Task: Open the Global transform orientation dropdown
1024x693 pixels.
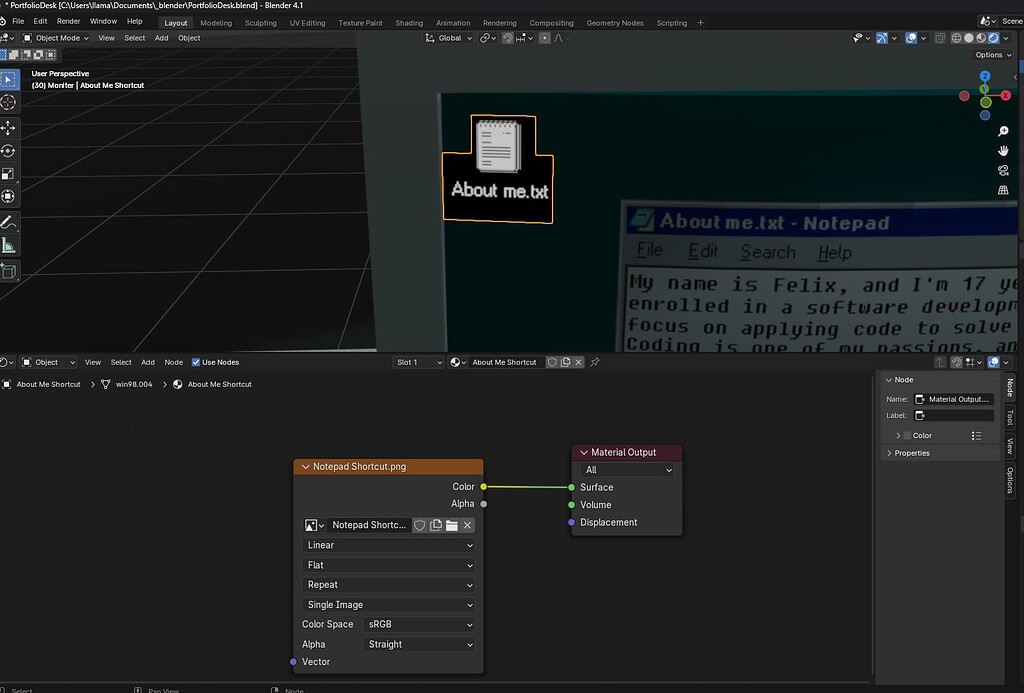Action: [446, 37]
